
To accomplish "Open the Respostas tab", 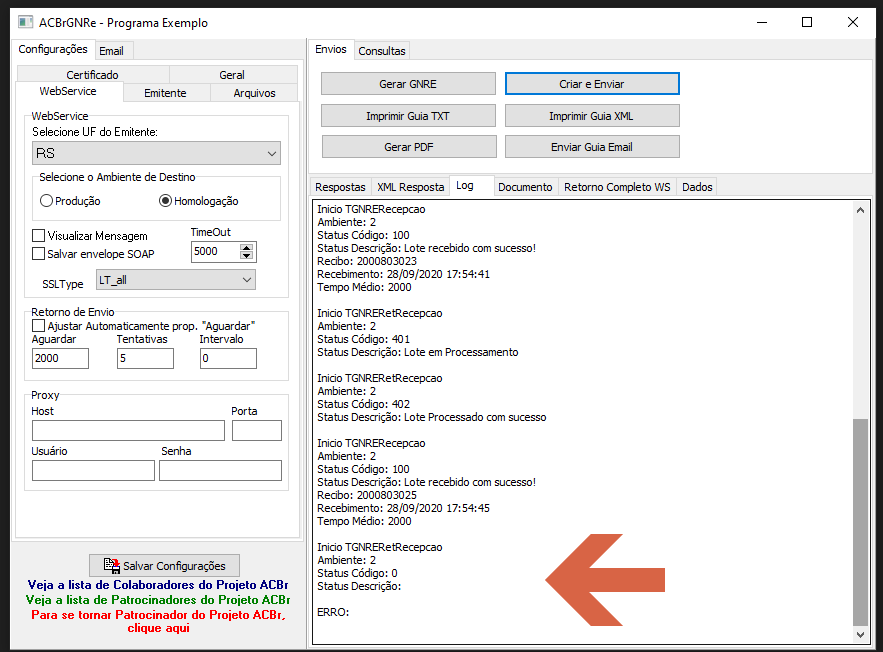I will point(340,187).
